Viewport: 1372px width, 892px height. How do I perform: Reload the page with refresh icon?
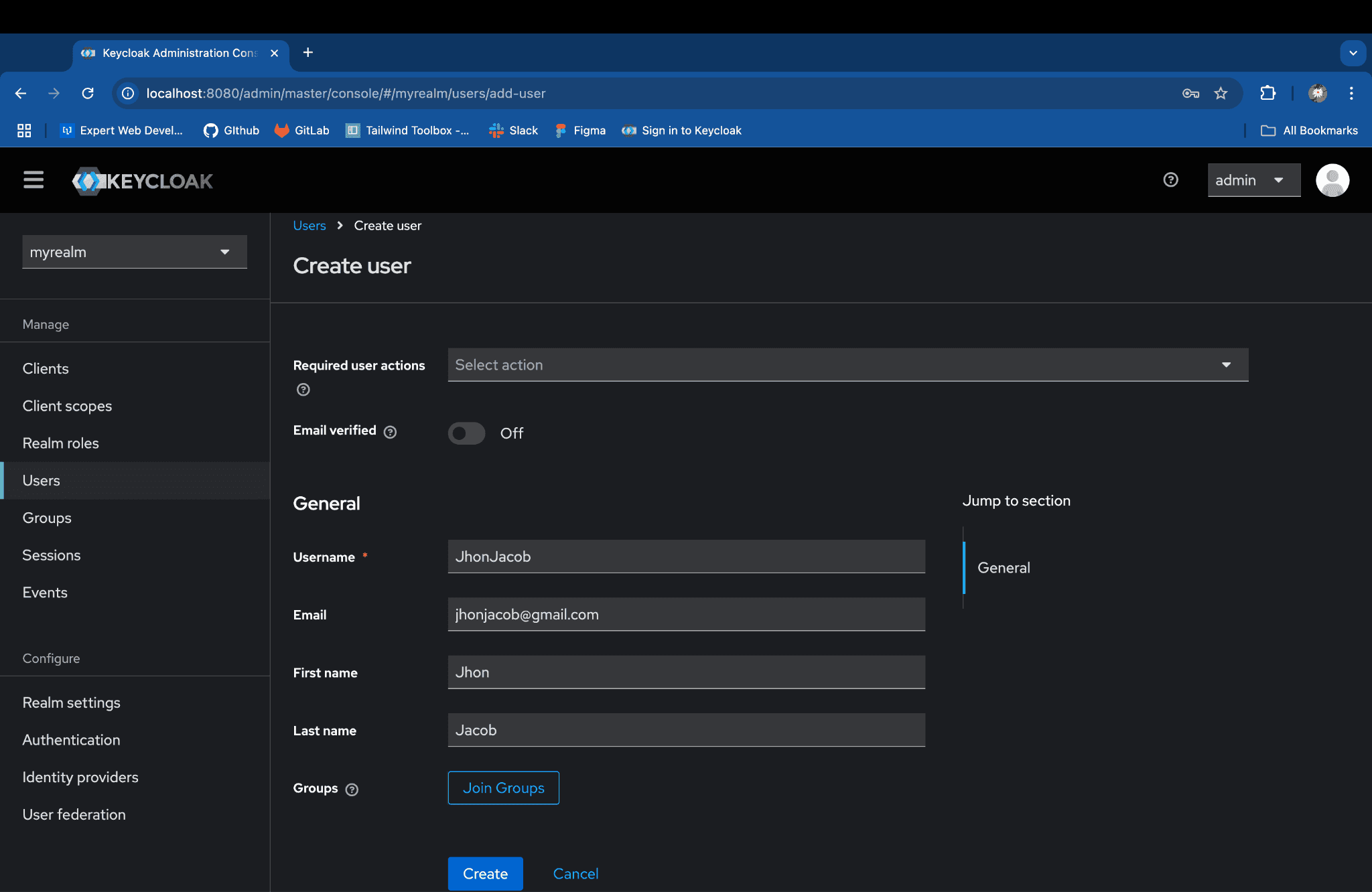[88, 94]
